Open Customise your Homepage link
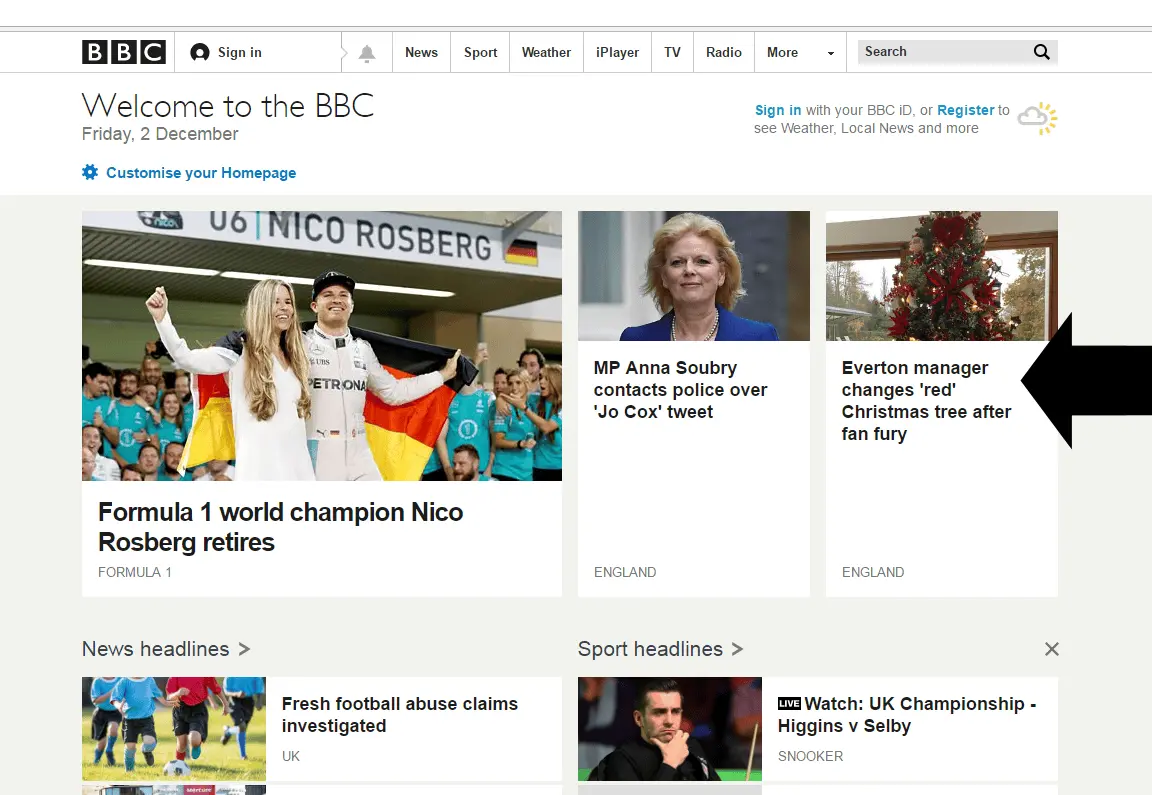Screen dimensions: 1152x795 [x=201, y=173]
